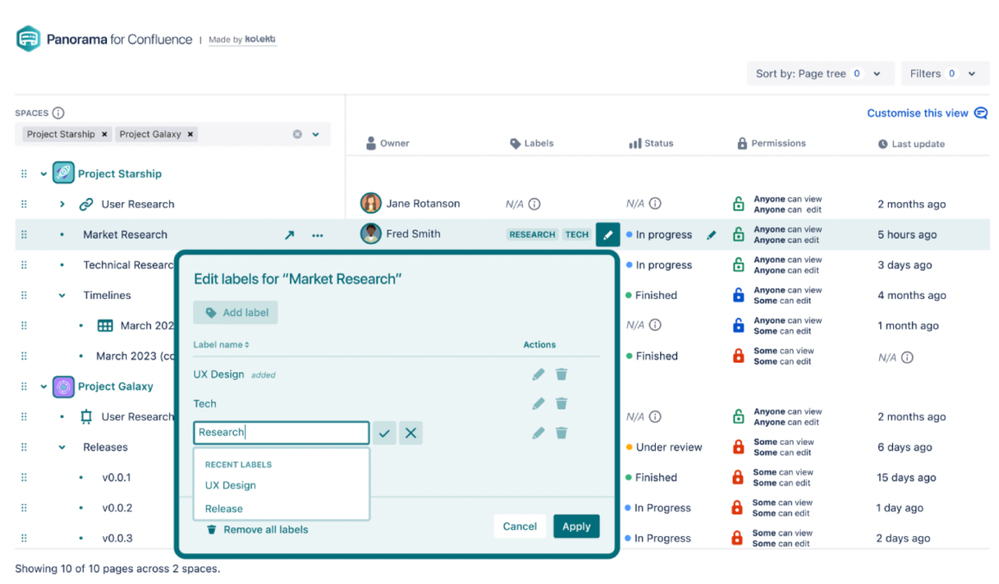The image size is (999, 584).
Task: Click the Panorama for Confluence logo icon
Action: pyautogui.click(x=28, y=39)
